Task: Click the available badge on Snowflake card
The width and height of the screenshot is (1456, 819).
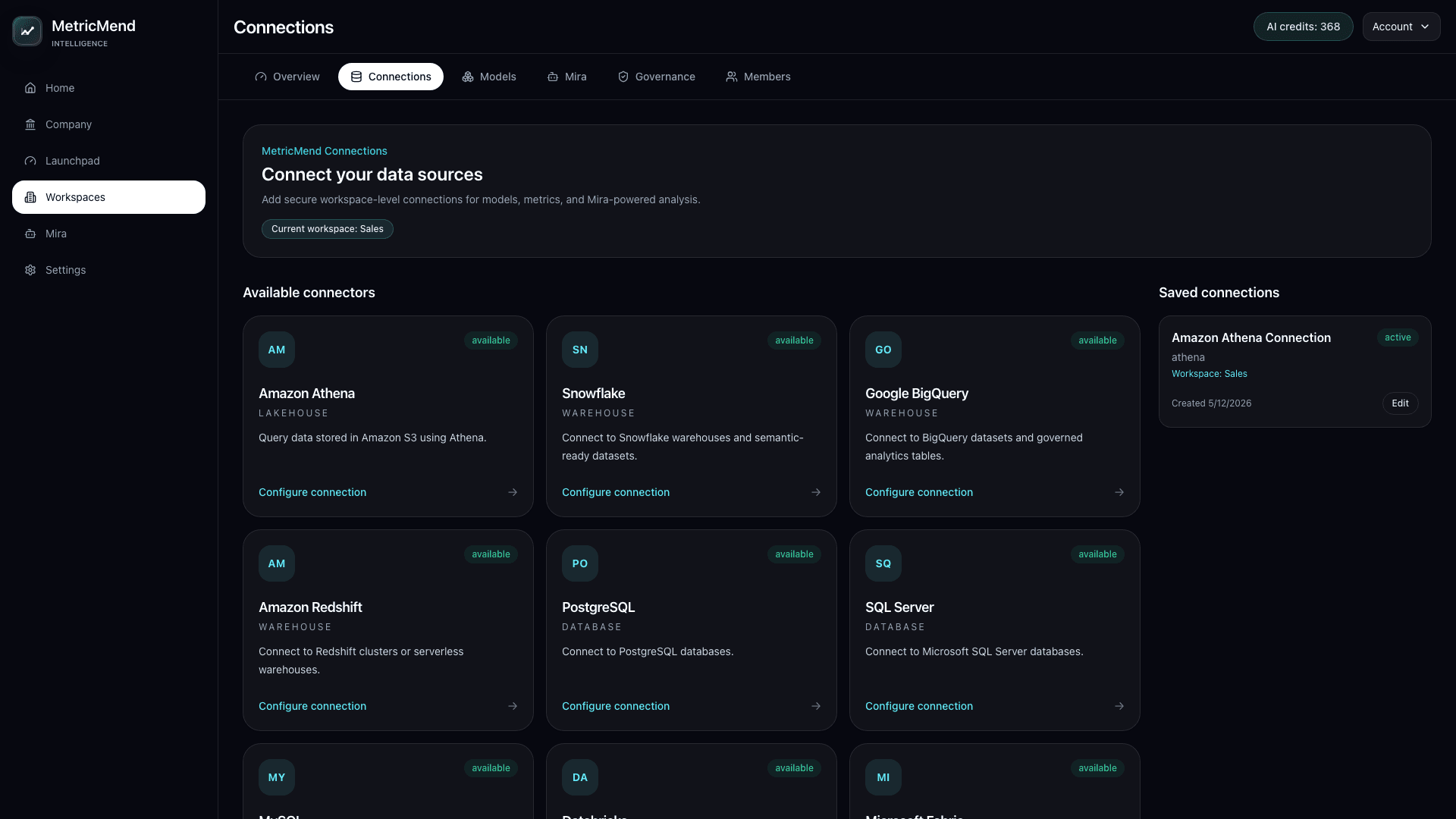Action: (x=794, y=340)
